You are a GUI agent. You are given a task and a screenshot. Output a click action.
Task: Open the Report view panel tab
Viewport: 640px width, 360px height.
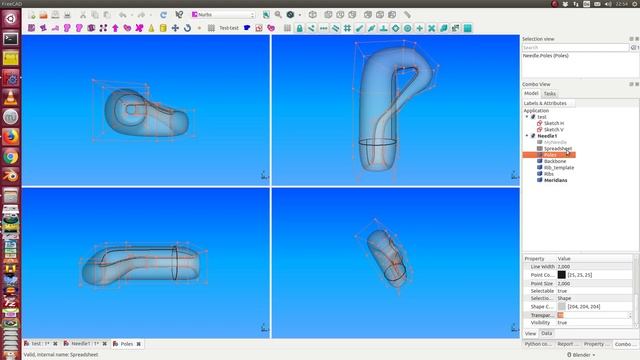tap(568, 344)
